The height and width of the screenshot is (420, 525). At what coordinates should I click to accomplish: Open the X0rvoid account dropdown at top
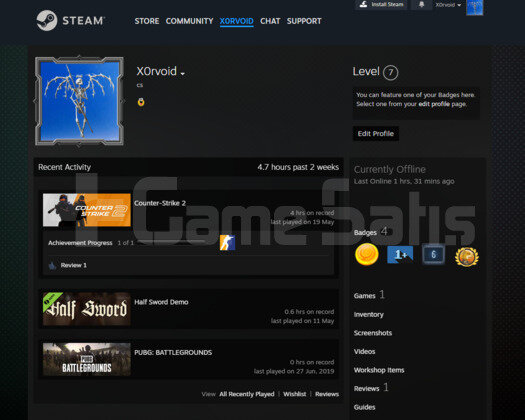point(448,5)
